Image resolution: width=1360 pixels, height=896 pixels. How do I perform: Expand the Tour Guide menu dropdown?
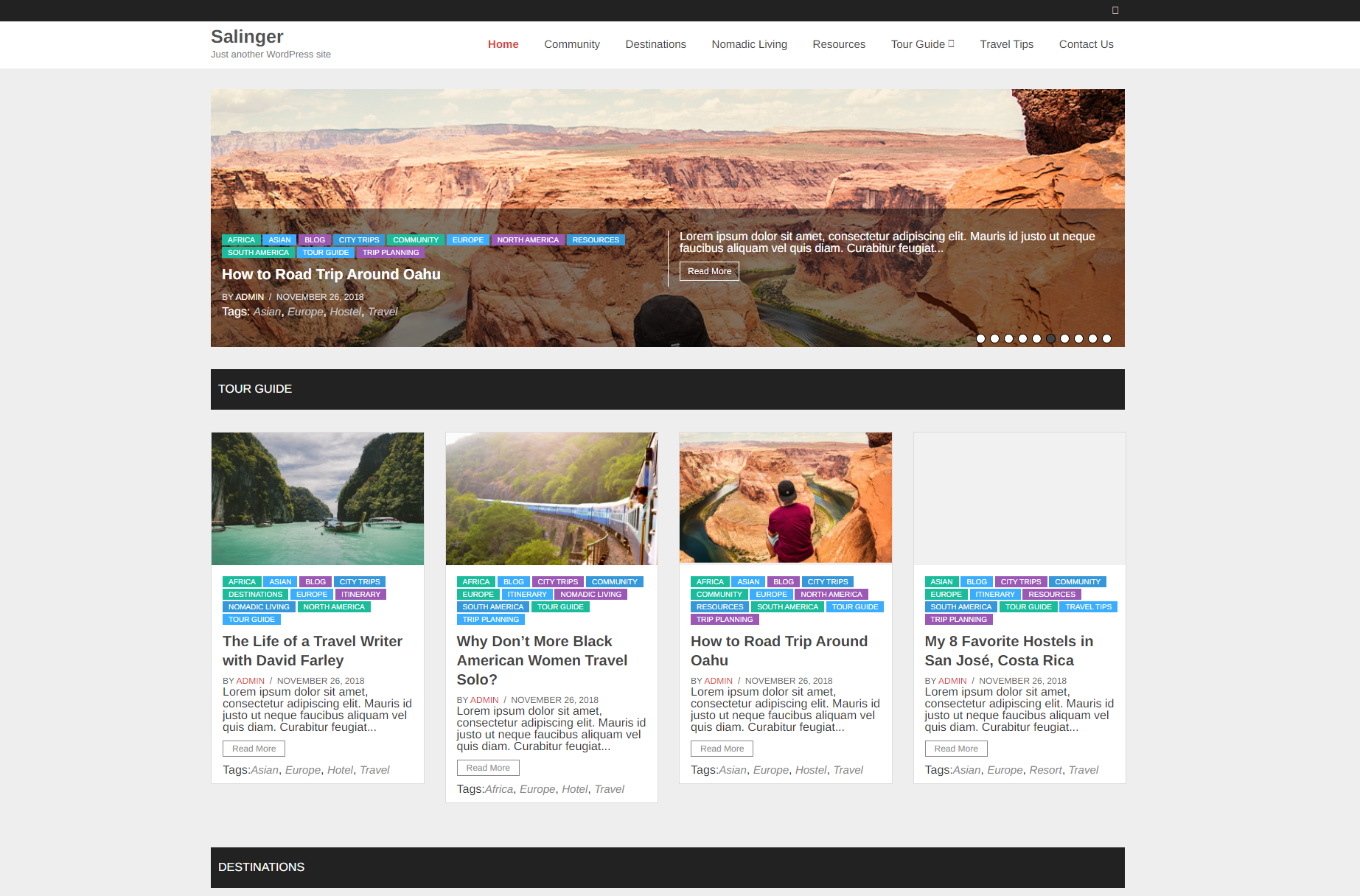coord(922,44)
